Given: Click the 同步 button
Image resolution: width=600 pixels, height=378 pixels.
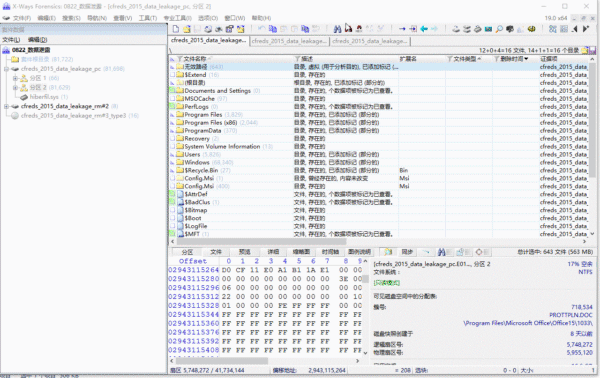Looking at the screenshot, I should (x=407, y=252).
